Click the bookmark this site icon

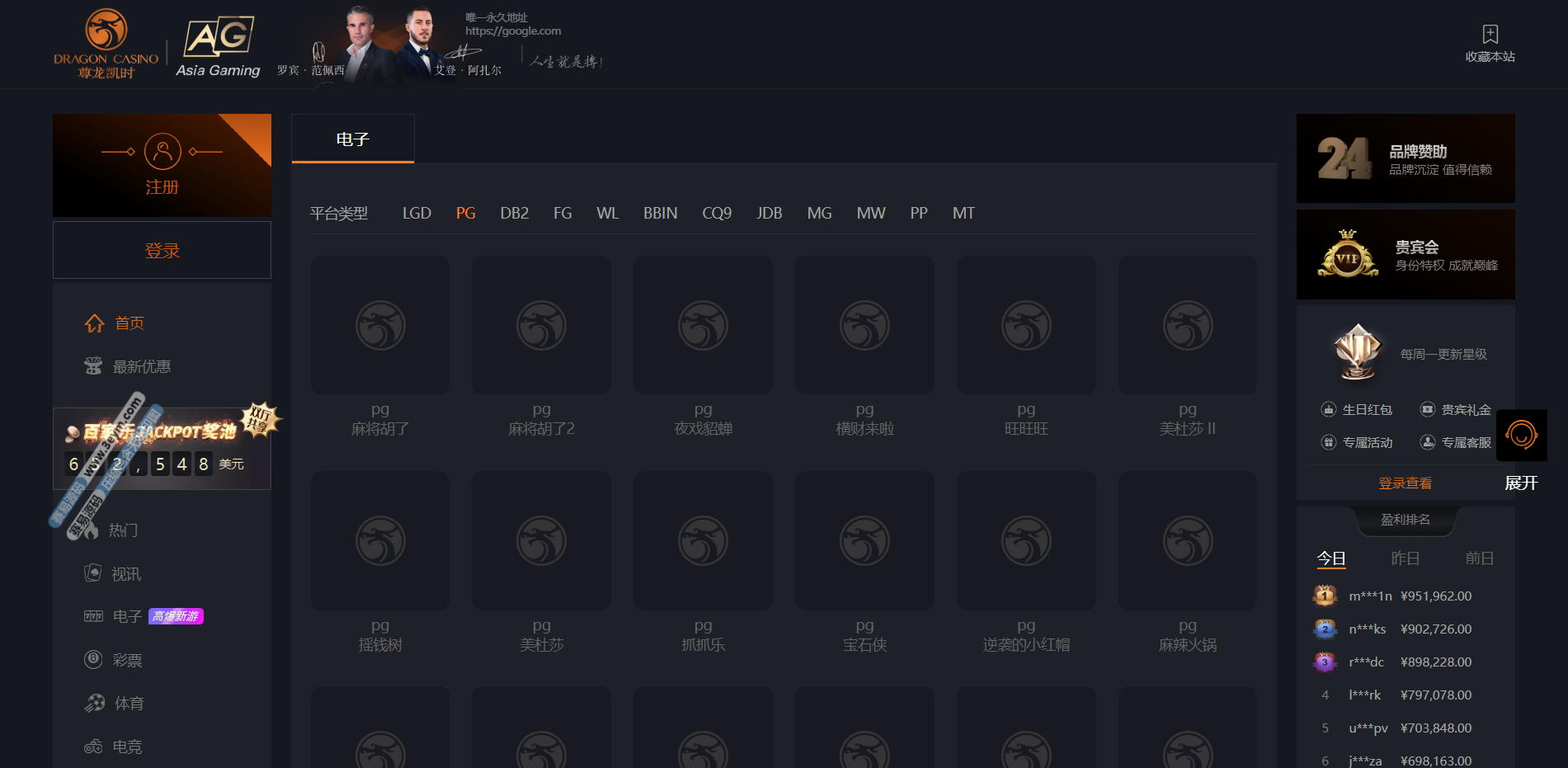coord(1490,35)
